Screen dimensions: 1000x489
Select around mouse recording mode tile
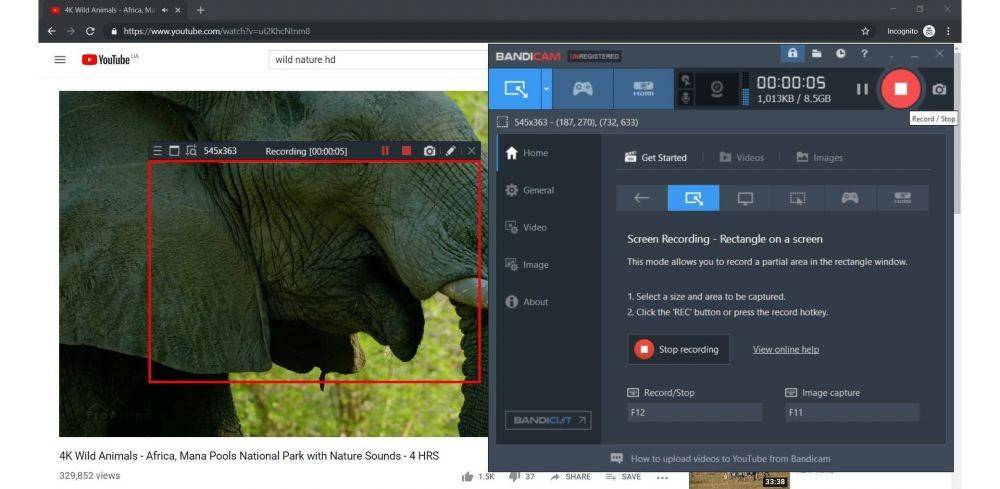798,198
